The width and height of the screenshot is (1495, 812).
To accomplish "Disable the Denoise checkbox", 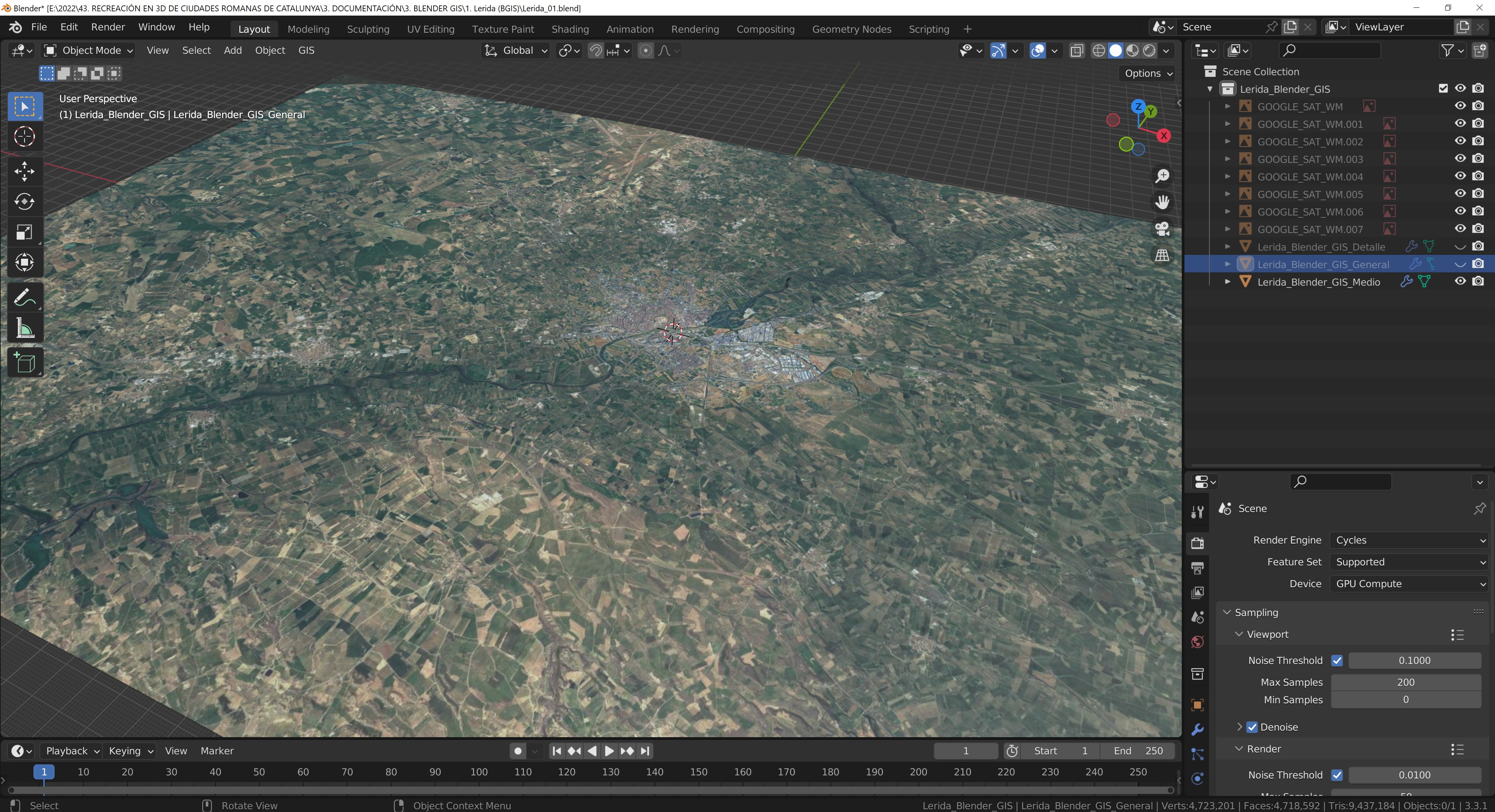I will pyautogui.click(x=1252, y=727).
